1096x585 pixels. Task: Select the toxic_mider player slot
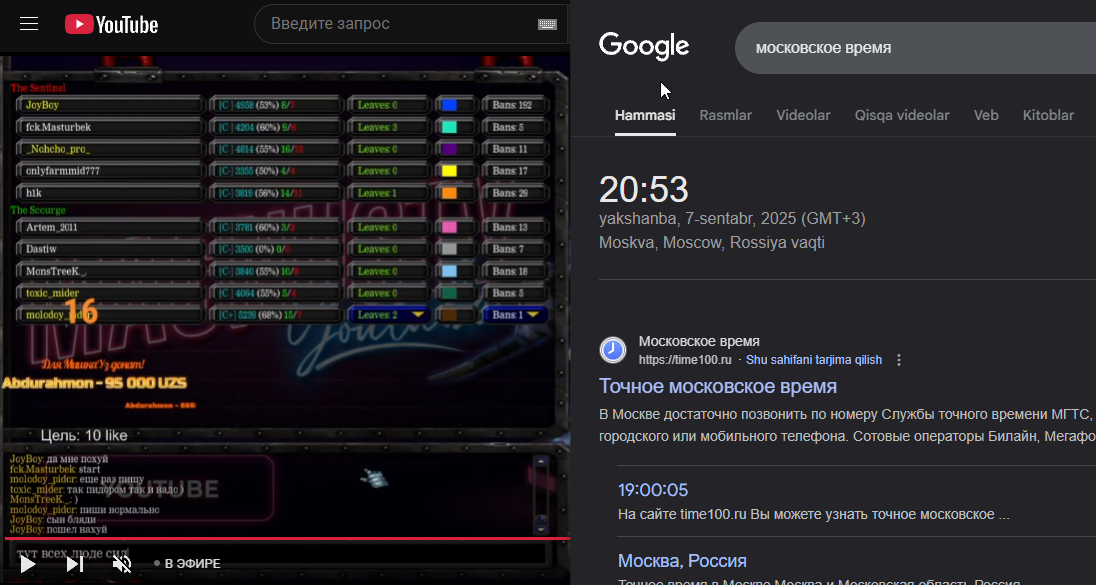(x=110, y=293)
